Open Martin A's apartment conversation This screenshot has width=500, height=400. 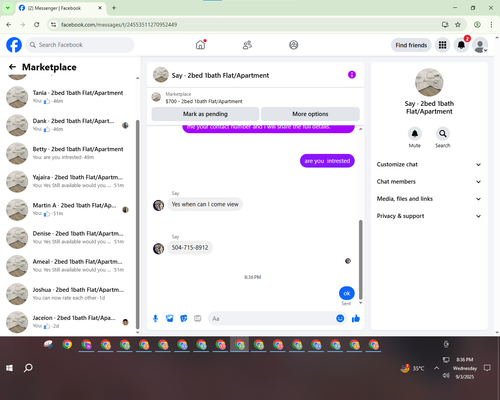(68, 209)
